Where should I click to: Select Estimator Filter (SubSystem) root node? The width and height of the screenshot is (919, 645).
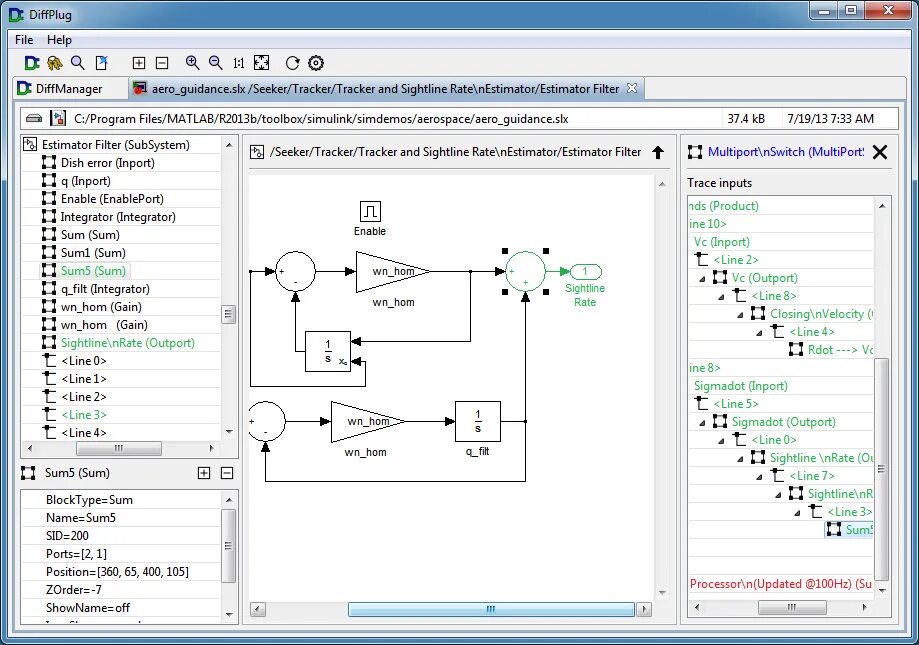[x=115, y=145]
